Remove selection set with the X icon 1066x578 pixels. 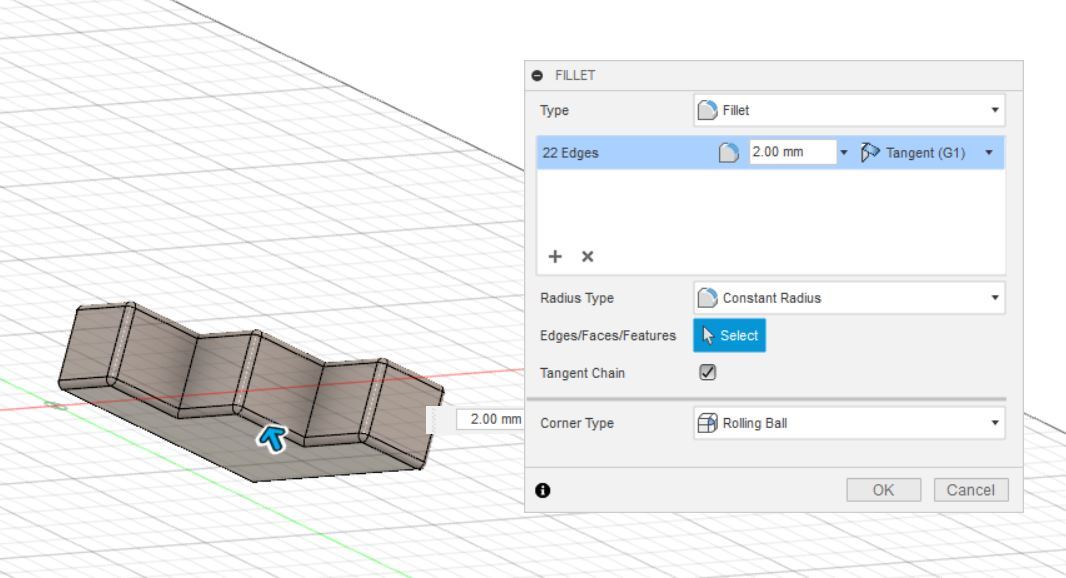pos(587,256)
